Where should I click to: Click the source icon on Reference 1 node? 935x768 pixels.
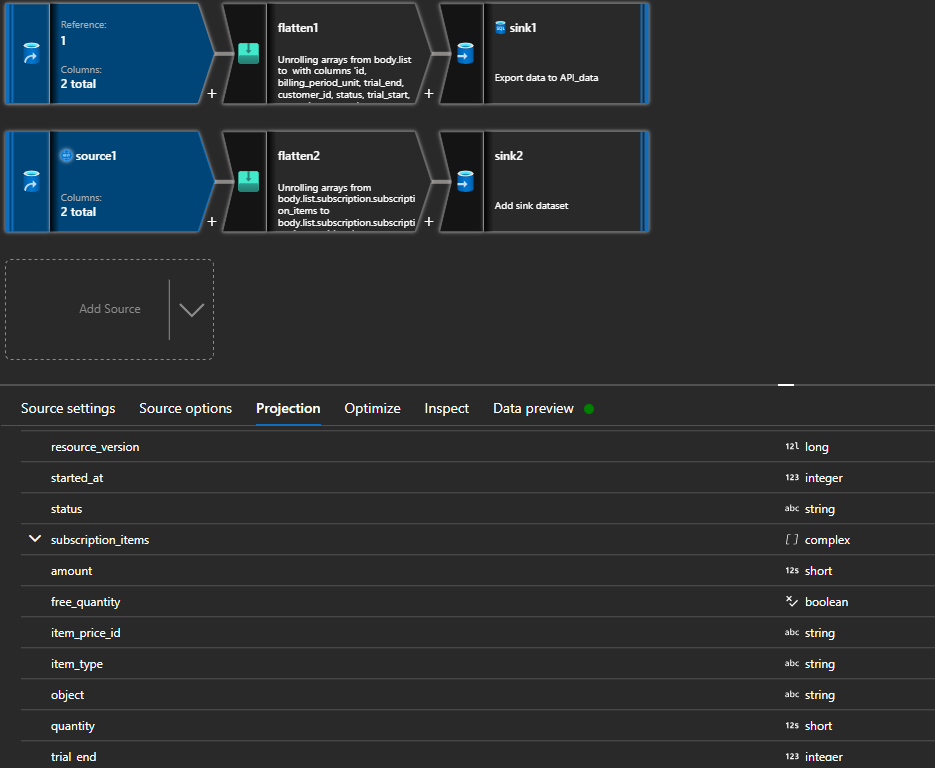tap(31, 54)
